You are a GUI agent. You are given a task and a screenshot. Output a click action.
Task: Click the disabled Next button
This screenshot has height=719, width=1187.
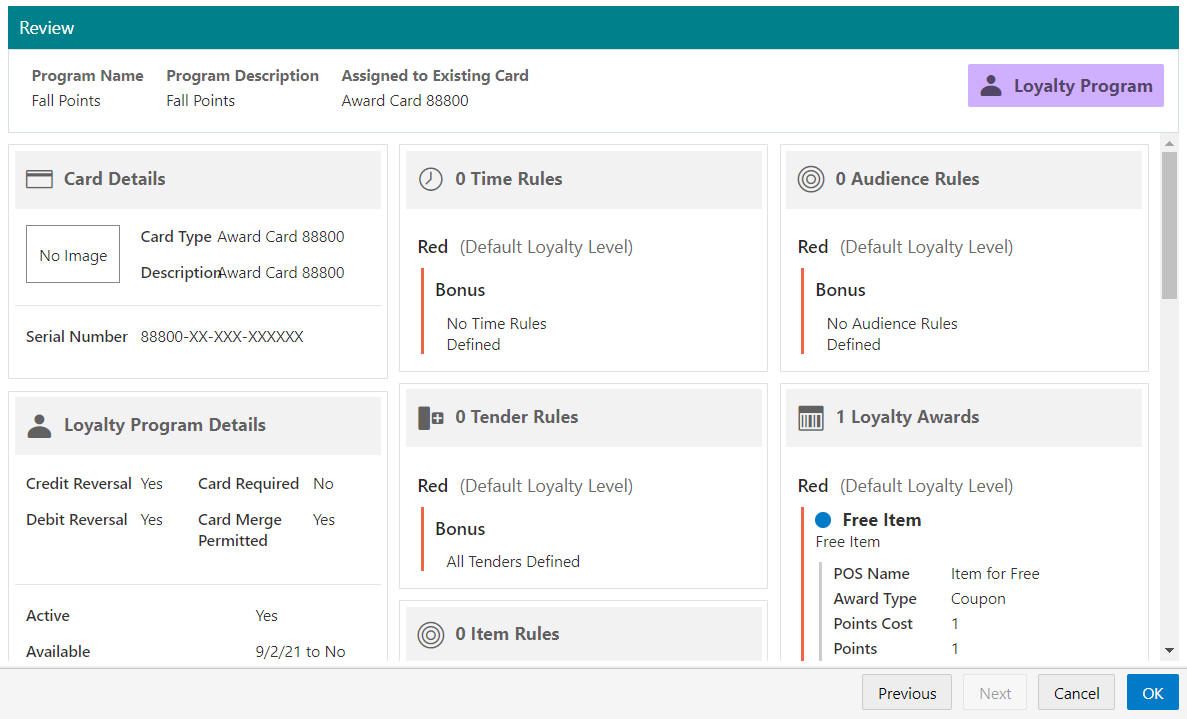(x=995, y=693)
